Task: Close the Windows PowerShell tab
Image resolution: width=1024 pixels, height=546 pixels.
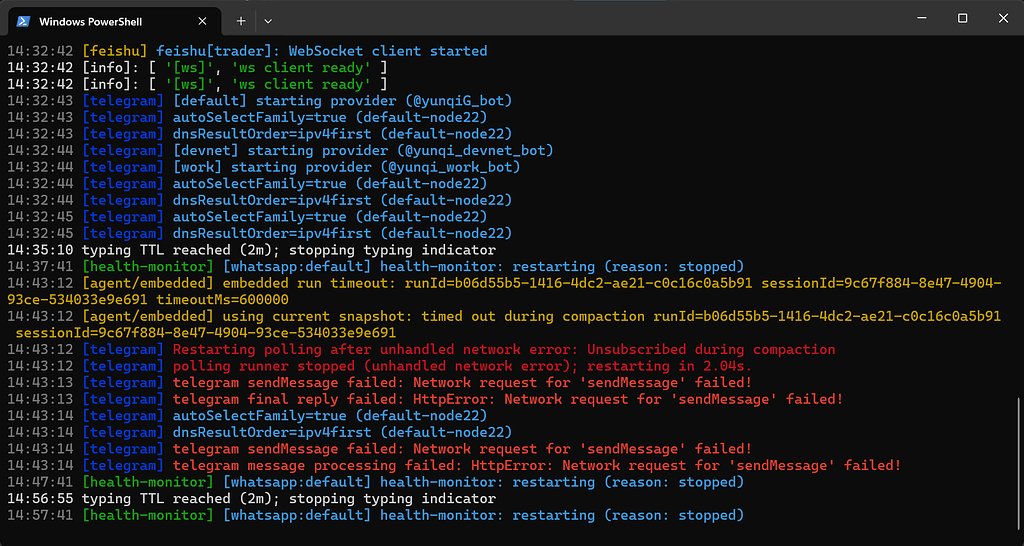Action: 202,21
